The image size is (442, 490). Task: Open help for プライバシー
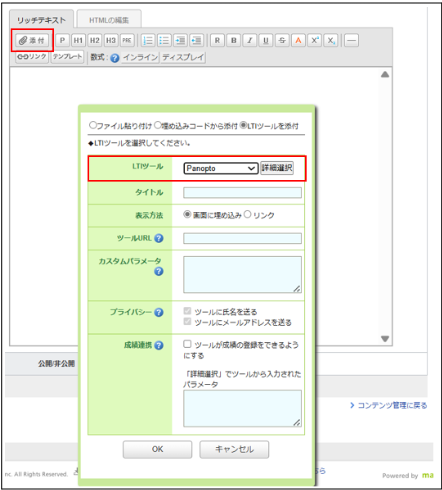click(x=159, y=312)
